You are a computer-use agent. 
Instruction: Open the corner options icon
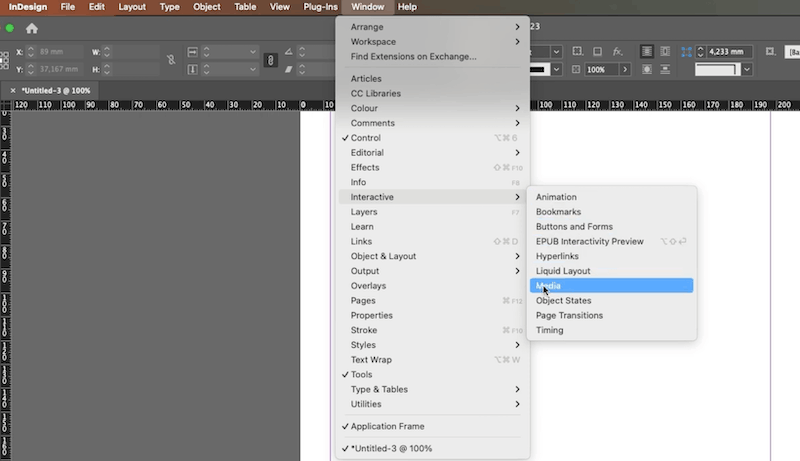577,52
